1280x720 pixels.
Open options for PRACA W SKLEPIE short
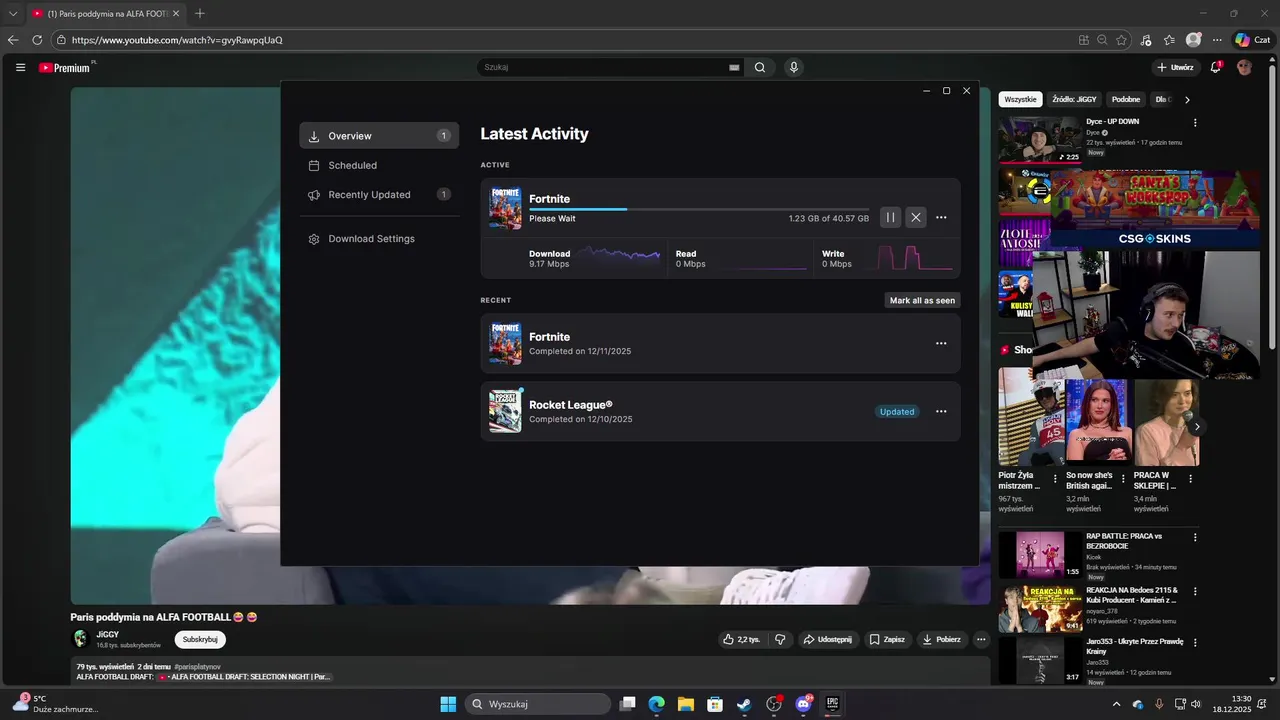[1190, 479]
